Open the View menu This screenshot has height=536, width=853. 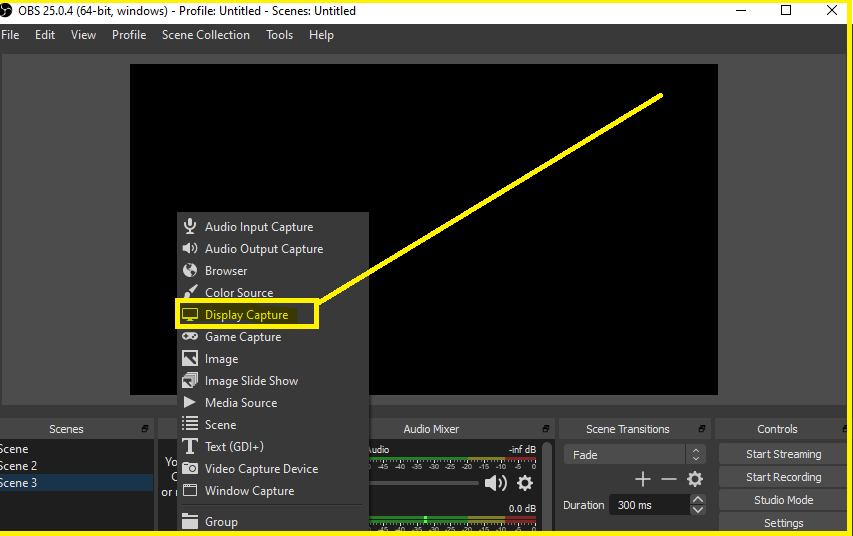point(83,35)
